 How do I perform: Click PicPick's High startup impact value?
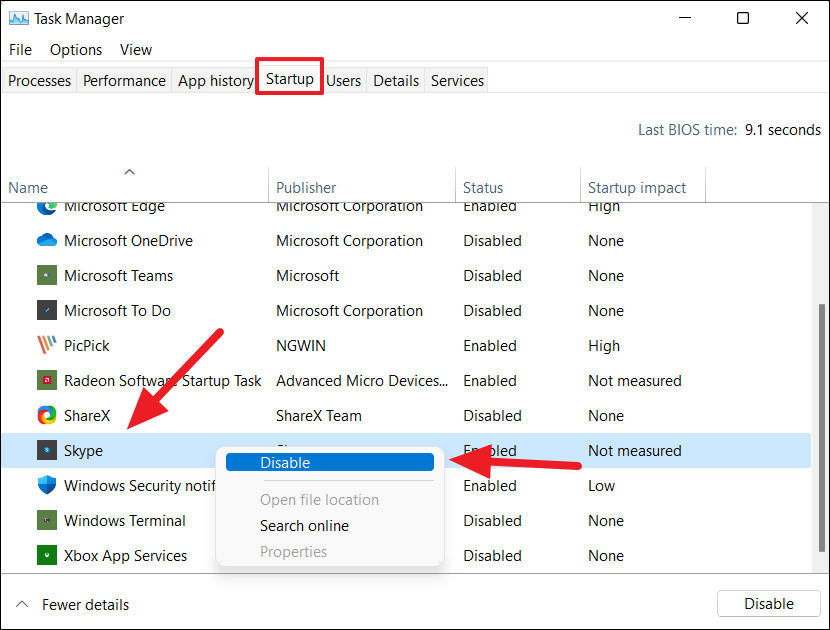pyautogui.click(x=603, y=345)
